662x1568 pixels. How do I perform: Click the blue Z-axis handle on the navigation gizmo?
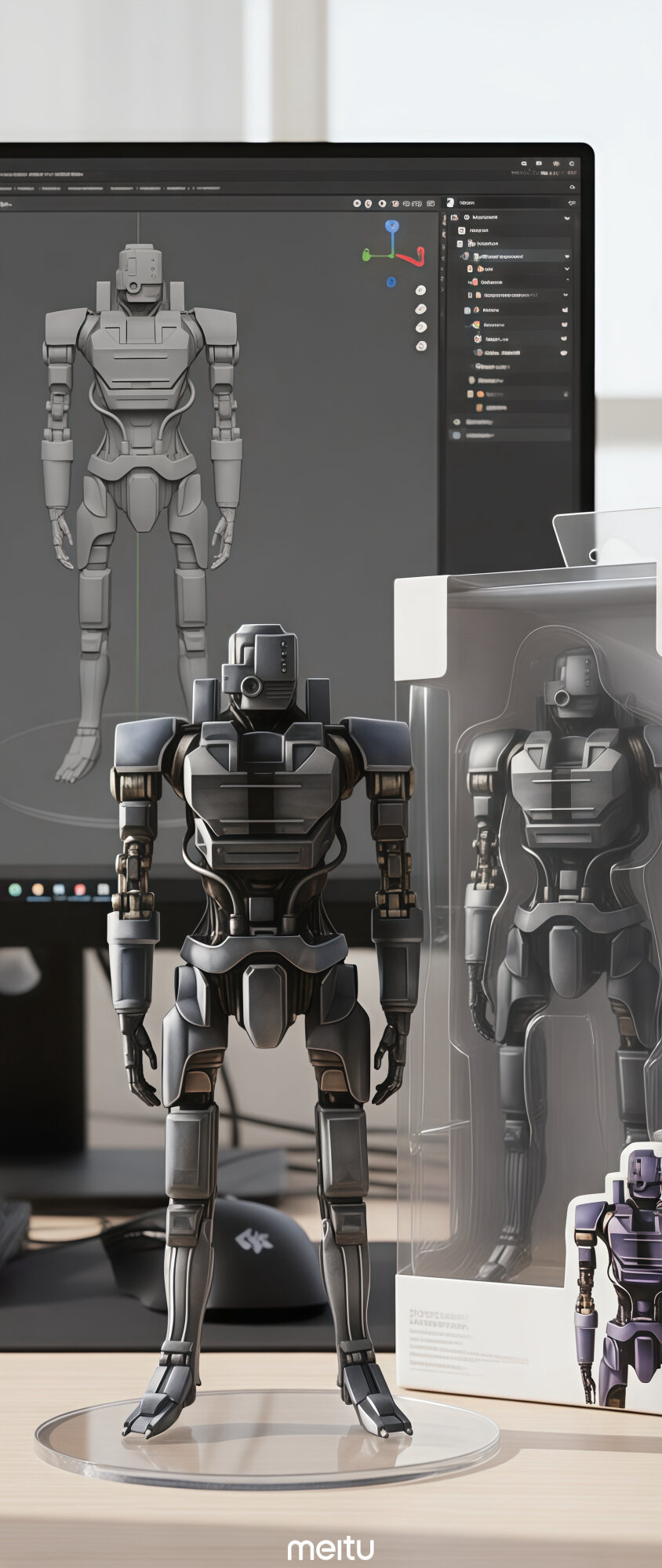tap(391, 227)
